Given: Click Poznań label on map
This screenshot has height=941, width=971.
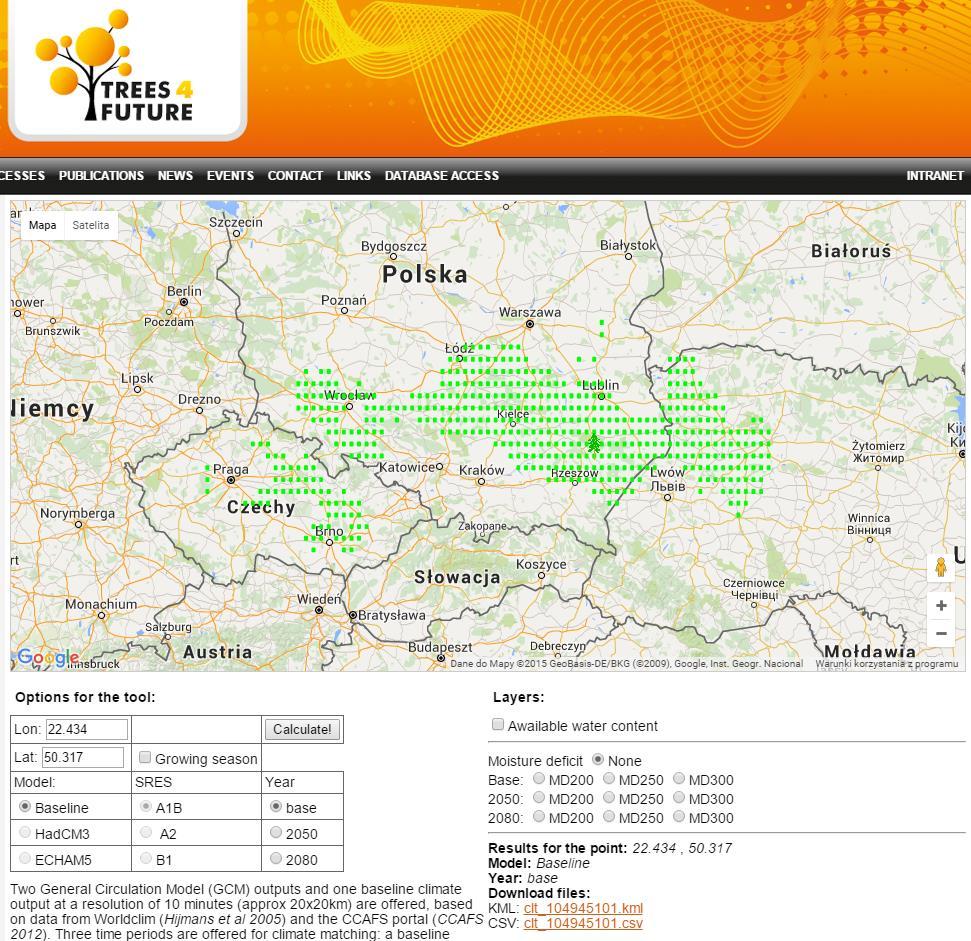Looking at the screenshot, I should coord(344,300).
